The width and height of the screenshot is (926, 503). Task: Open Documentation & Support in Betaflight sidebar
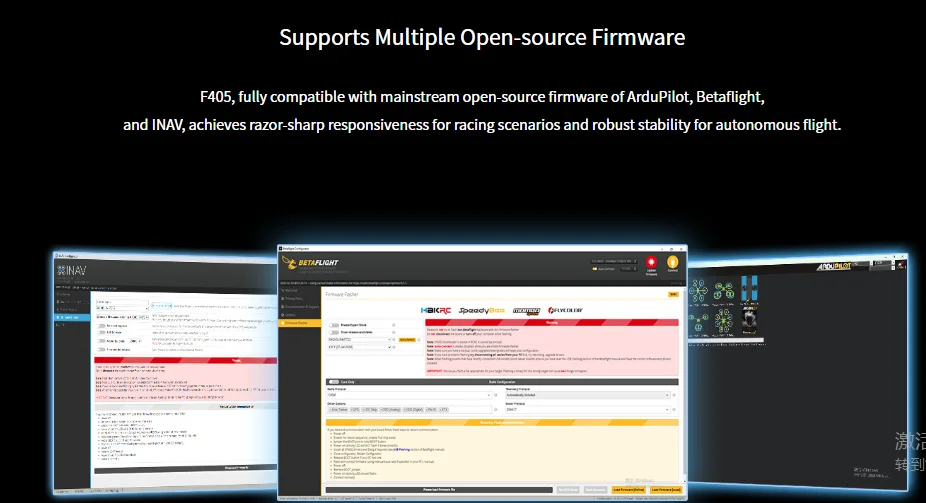pos(299,306)
